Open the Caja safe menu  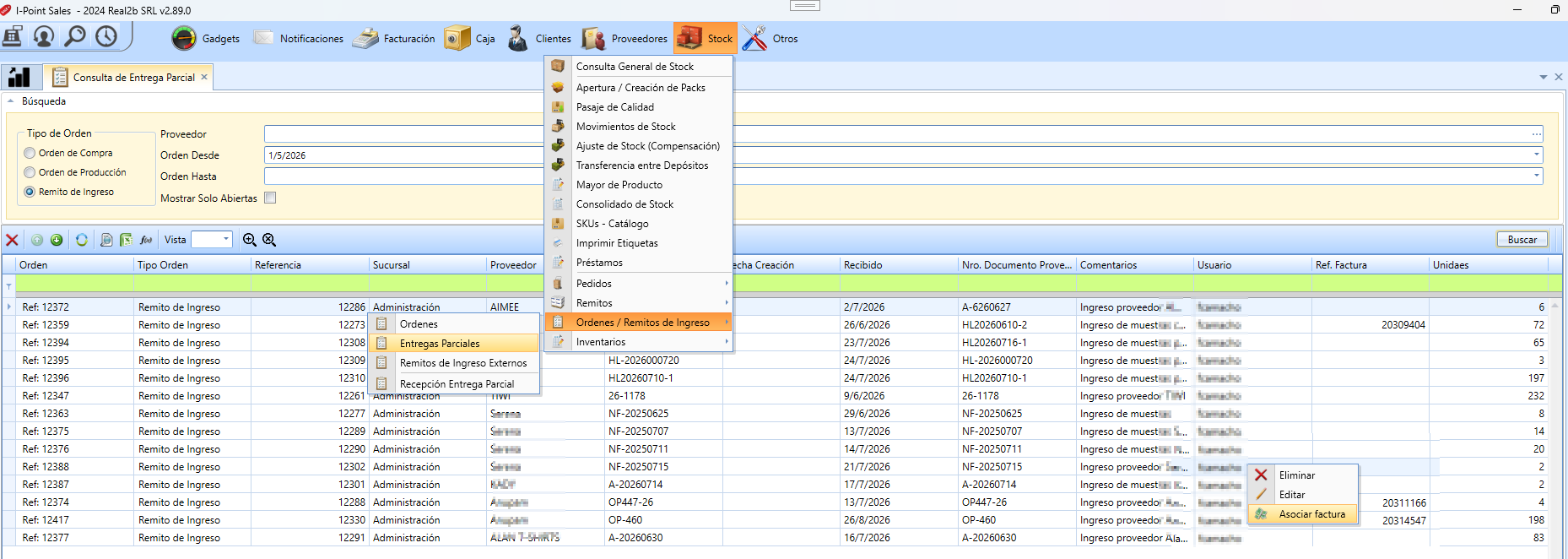pyautogui.click(x=470, y=38)
